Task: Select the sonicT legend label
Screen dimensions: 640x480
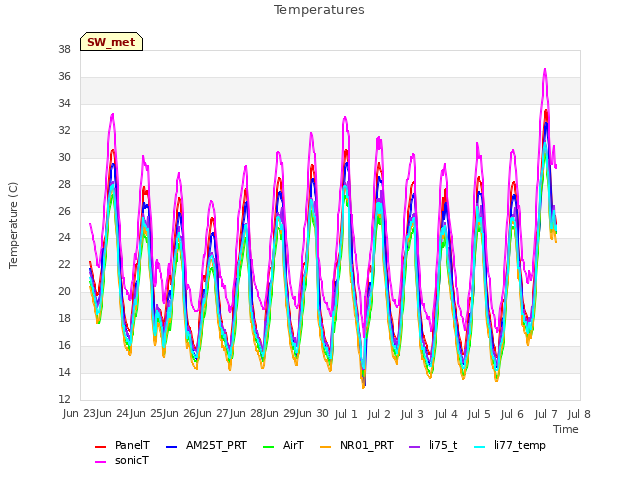Action: point(132,460)
